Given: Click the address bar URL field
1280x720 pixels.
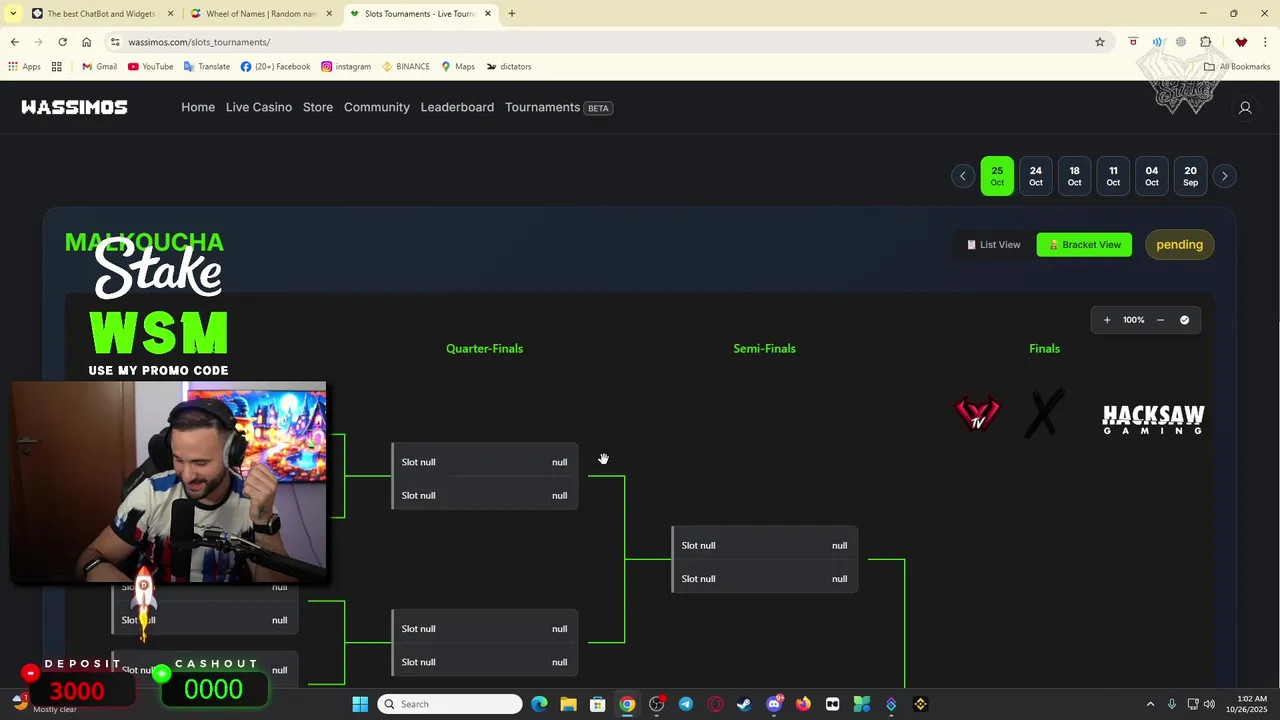Looking at the screenshot, I should coord(600,42).
